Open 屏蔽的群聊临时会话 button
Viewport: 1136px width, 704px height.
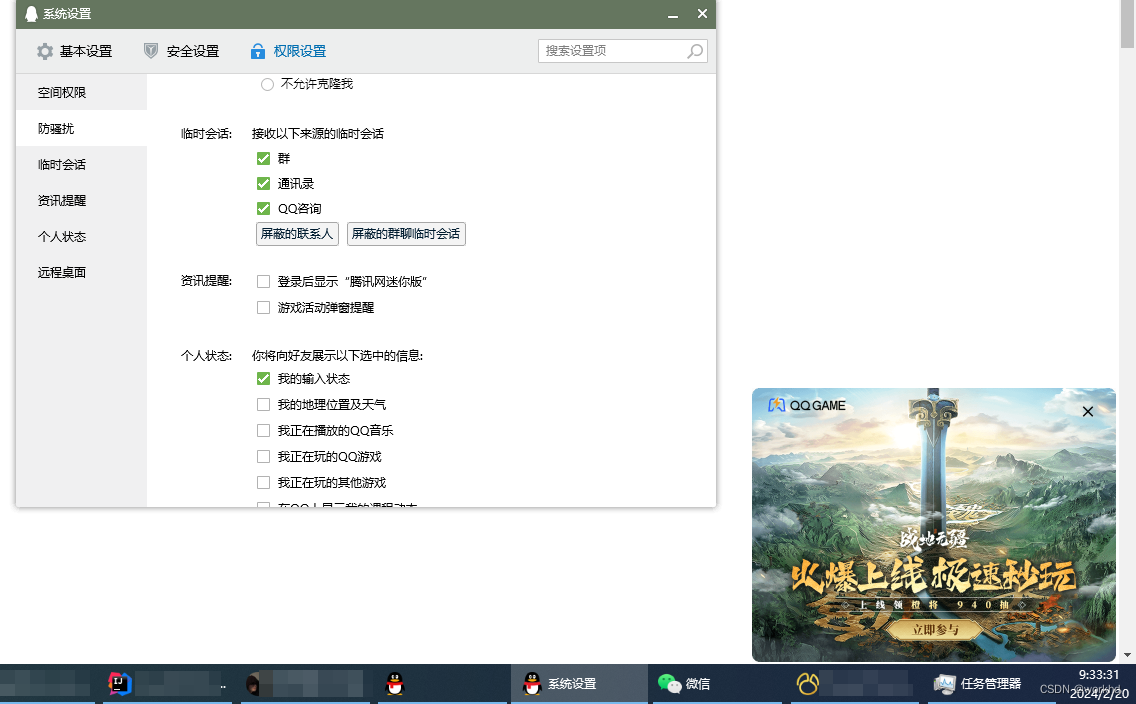coord(406,234)
